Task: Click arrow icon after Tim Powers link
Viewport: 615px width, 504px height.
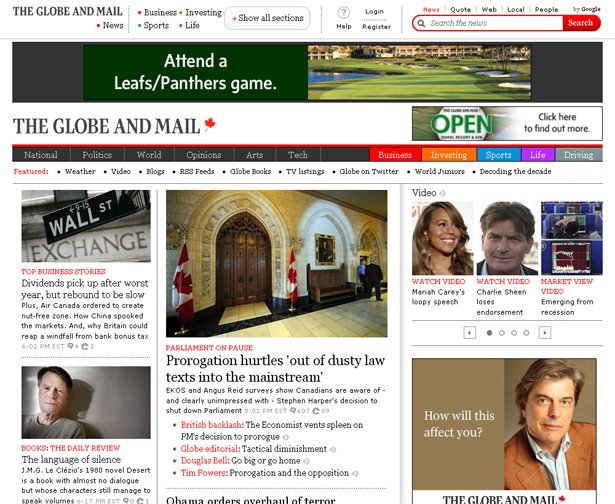Action: pyautogui.click(x=355, y=474)
